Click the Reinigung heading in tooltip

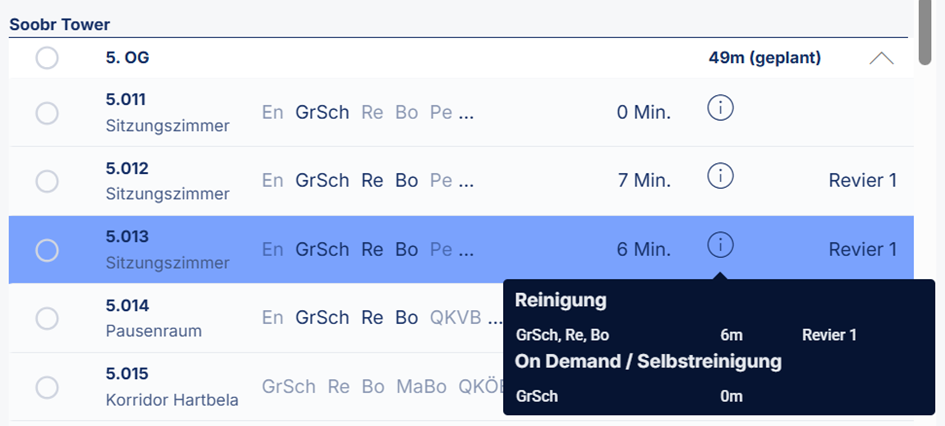coord(561,300)
